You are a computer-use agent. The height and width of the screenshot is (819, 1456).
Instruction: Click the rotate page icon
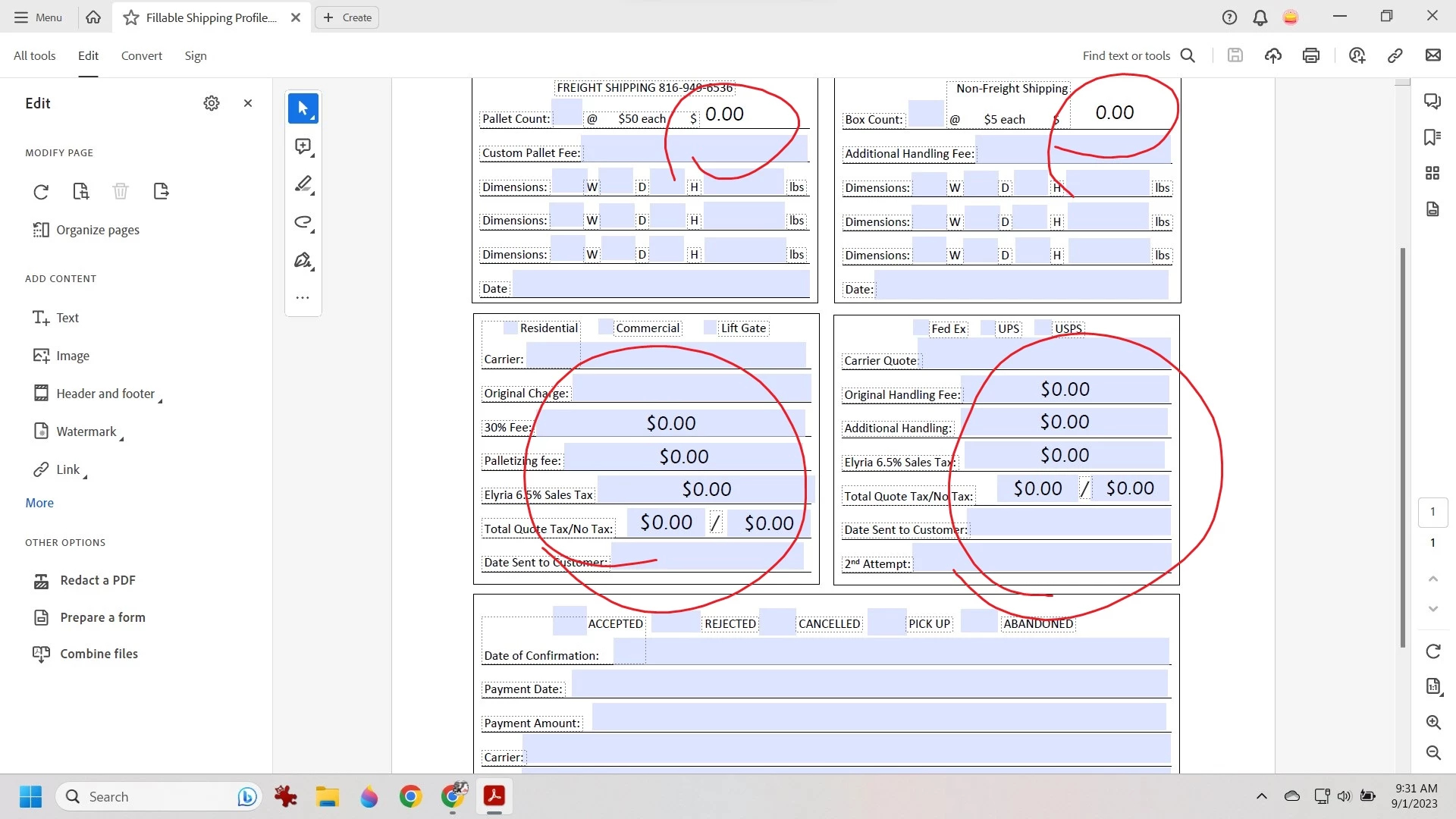pos(41,192)
